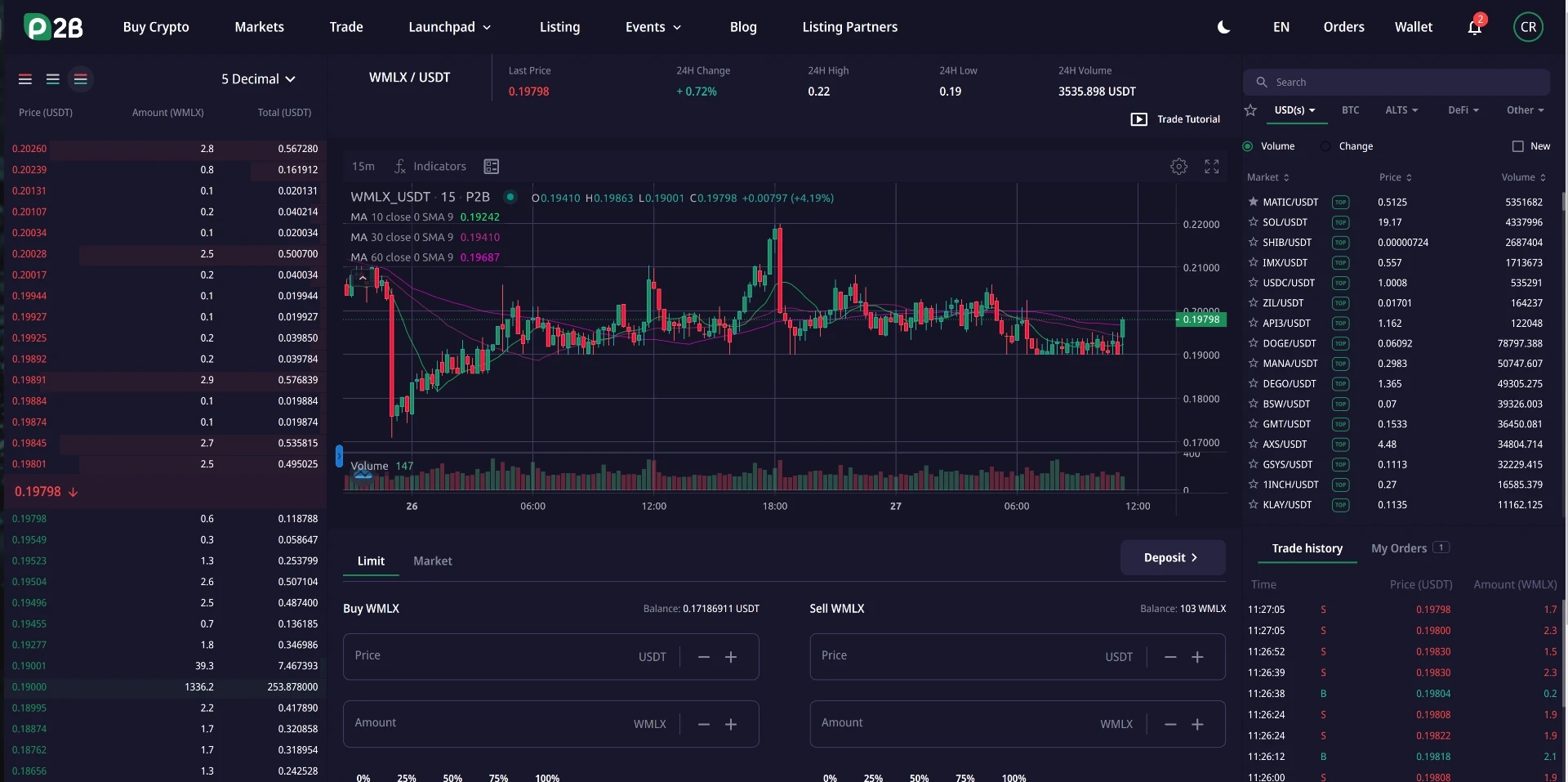Favorite the DOGE/USDT market
1568x782 pixels.
1253,343
